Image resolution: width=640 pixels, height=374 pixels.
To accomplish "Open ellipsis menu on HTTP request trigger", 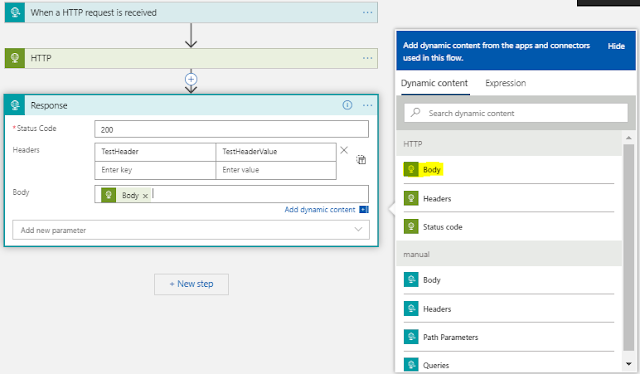I will pos(367,13).
